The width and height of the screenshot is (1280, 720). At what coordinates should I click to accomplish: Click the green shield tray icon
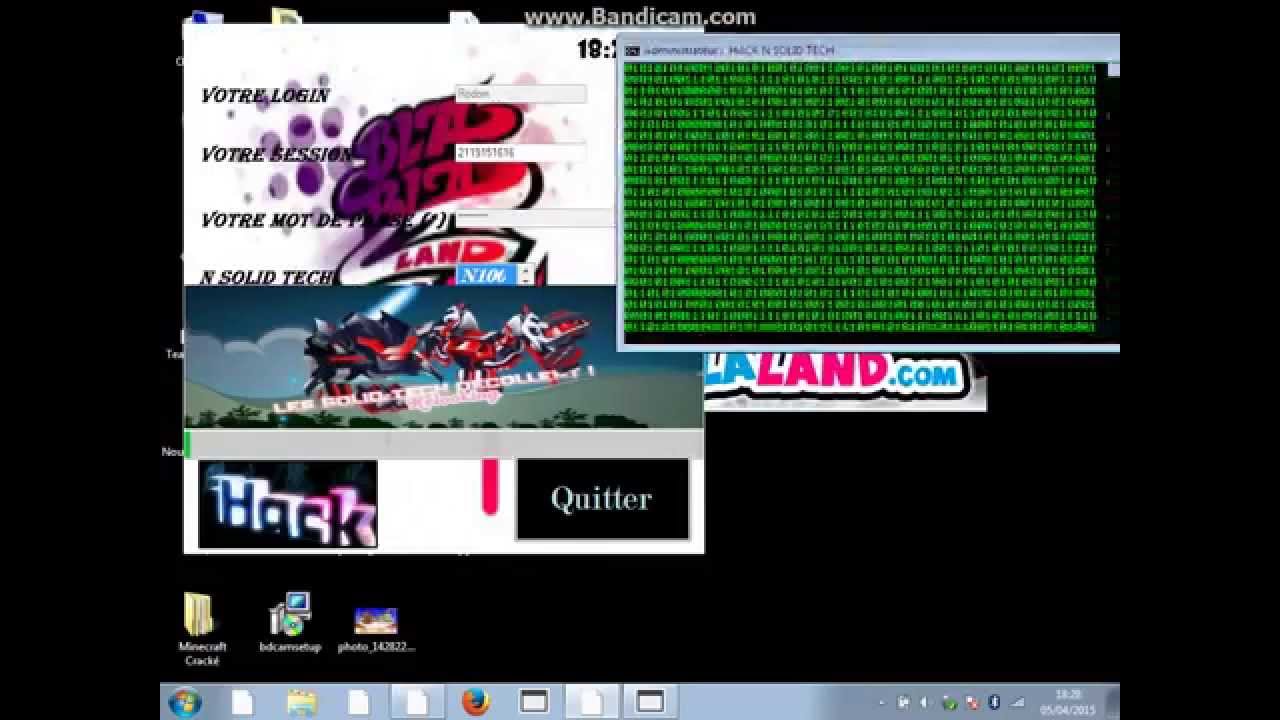pyautogui.click(x=948, y=703)
